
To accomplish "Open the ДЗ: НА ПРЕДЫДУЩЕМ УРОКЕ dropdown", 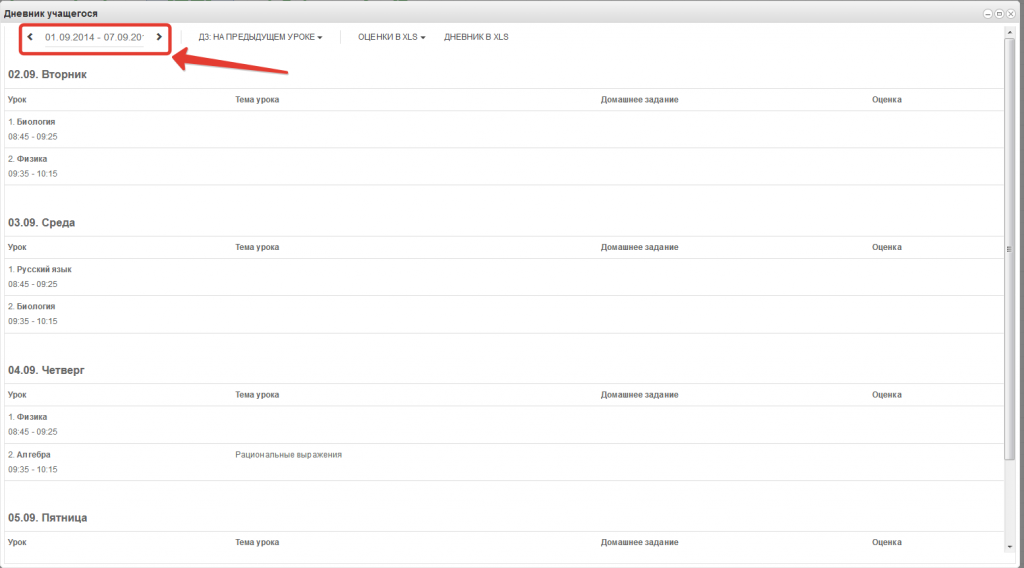I will pyautogui.click(x=261, y=37).
